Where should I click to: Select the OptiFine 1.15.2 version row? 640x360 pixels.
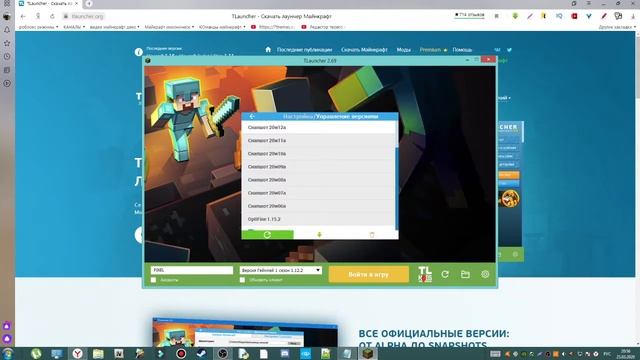pos(318,219)
